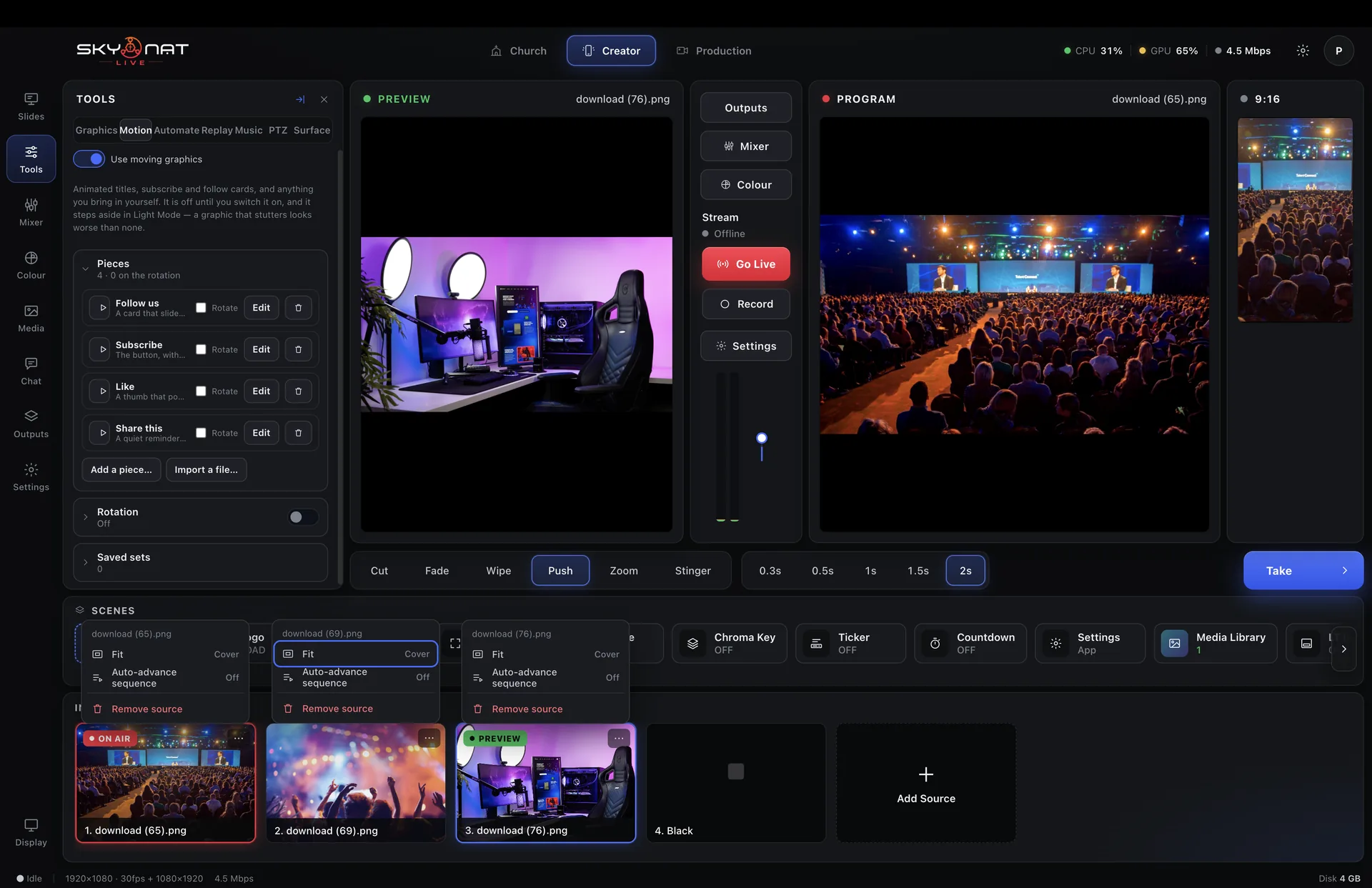Image resolution: width=1372 pixels, height=888 pixels.
Task: Open Display in the left sidebar
Action: point(31,832)
